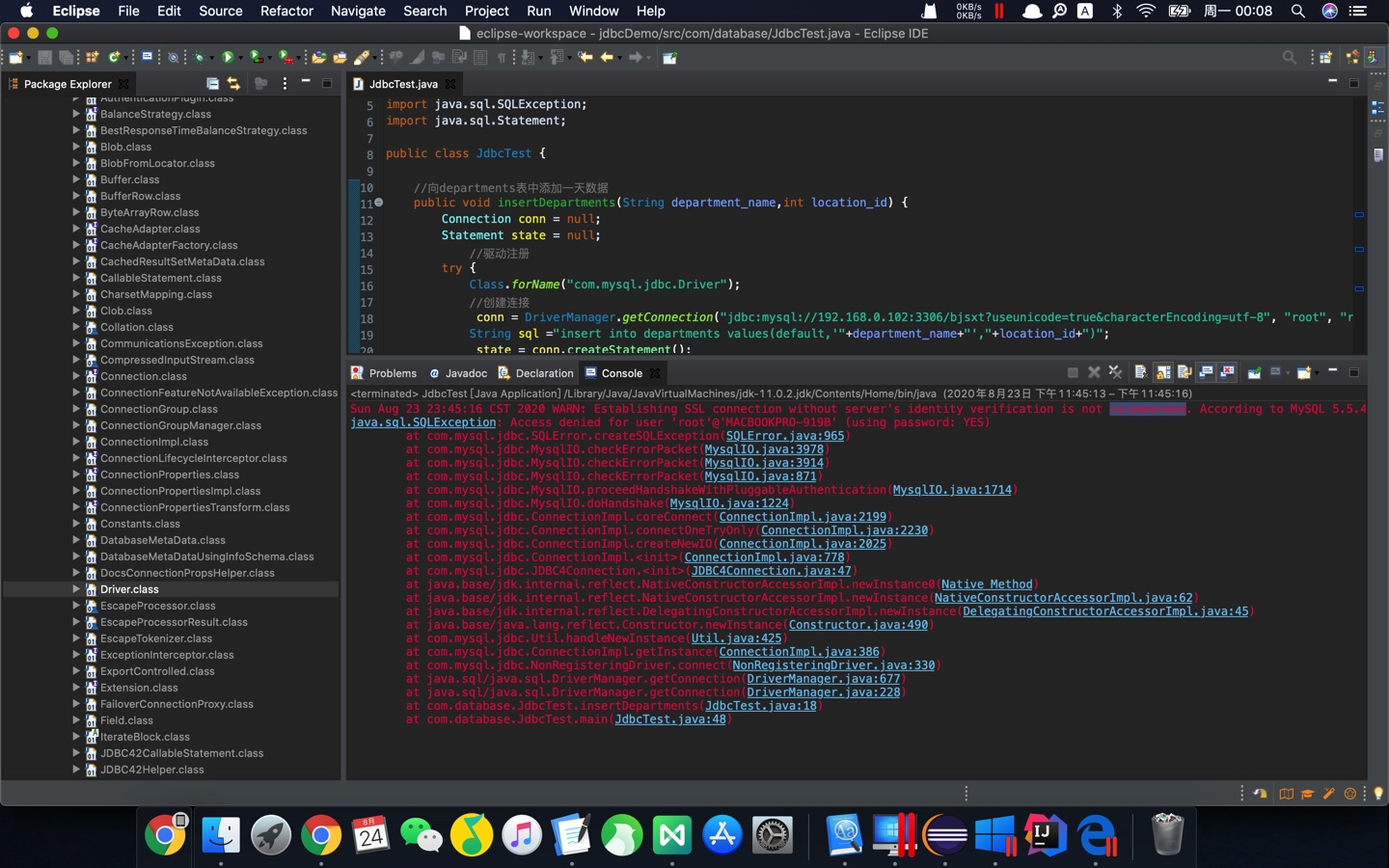1389x868 pixels.
Task: Switch to the Java perspective icon
Action: click(1373, 58)
